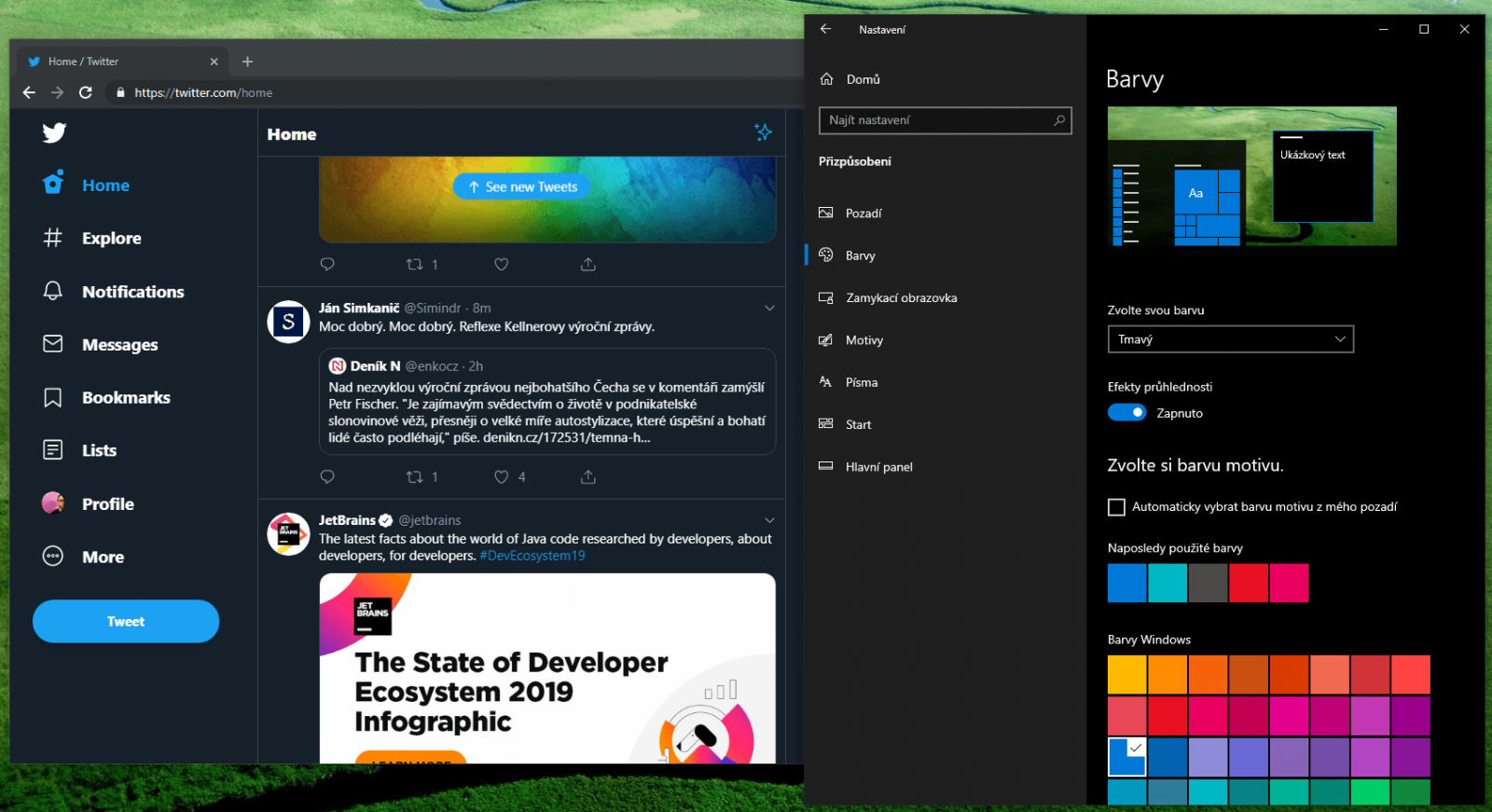The height and width of the screenshot is (812, 1492).
Task: Share the image tweet at top
Action: pos(588,264)
